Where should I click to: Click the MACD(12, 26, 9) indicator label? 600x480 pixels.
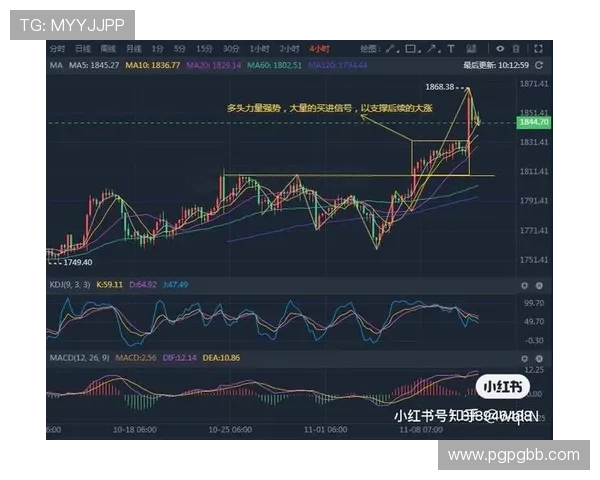tap(77, 356)
